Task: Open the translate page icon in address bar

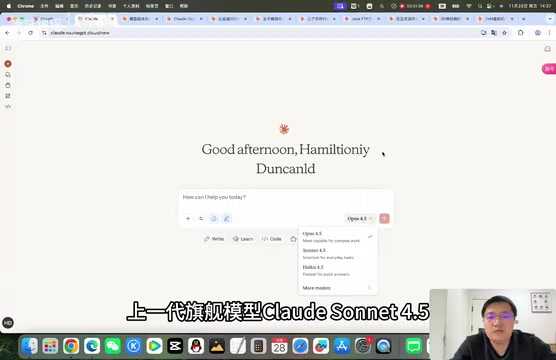Action: 494,33
